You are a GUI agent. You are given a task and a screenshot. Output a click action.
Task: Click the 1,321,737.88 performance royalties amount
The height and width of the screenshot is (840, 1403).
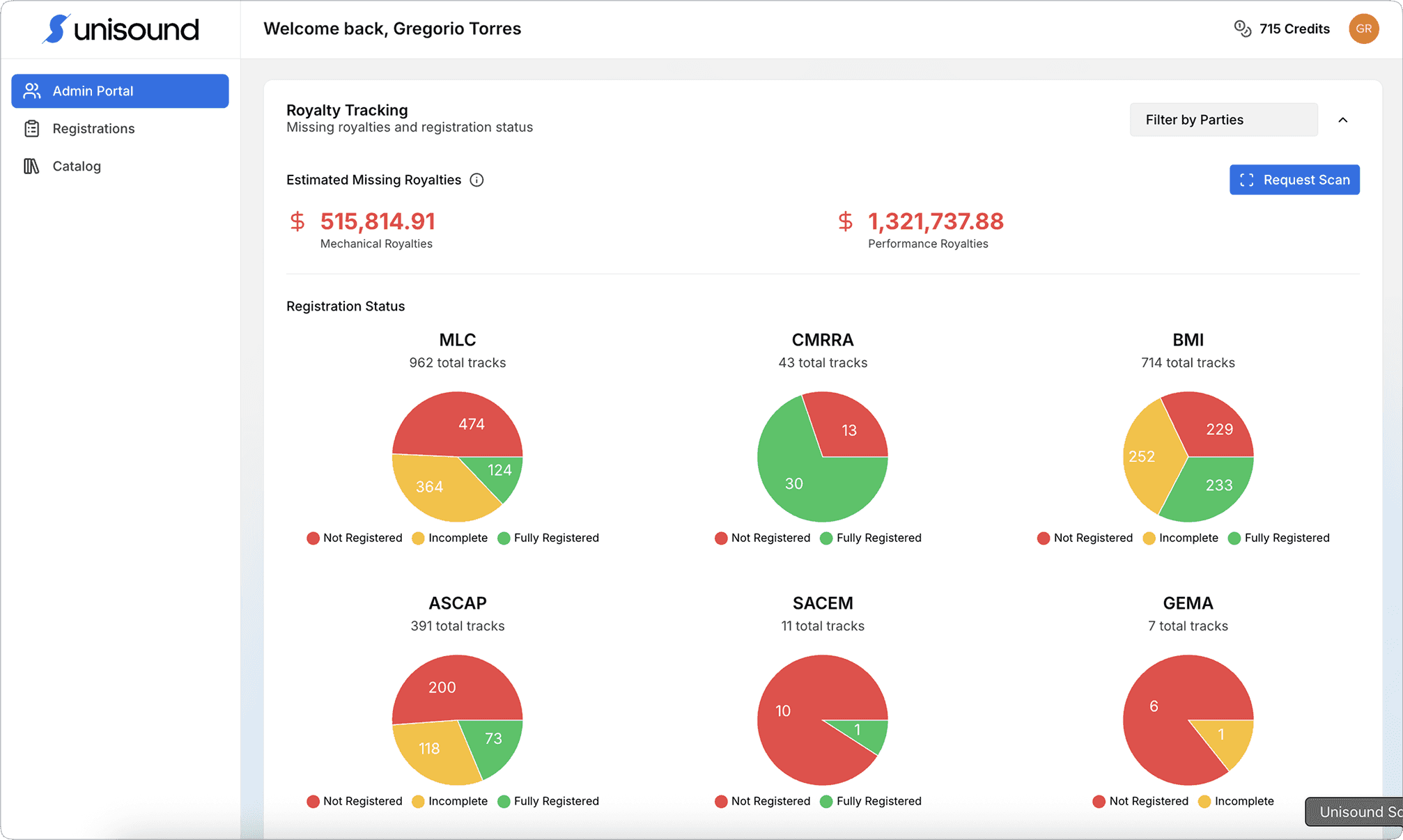[936, 221]
